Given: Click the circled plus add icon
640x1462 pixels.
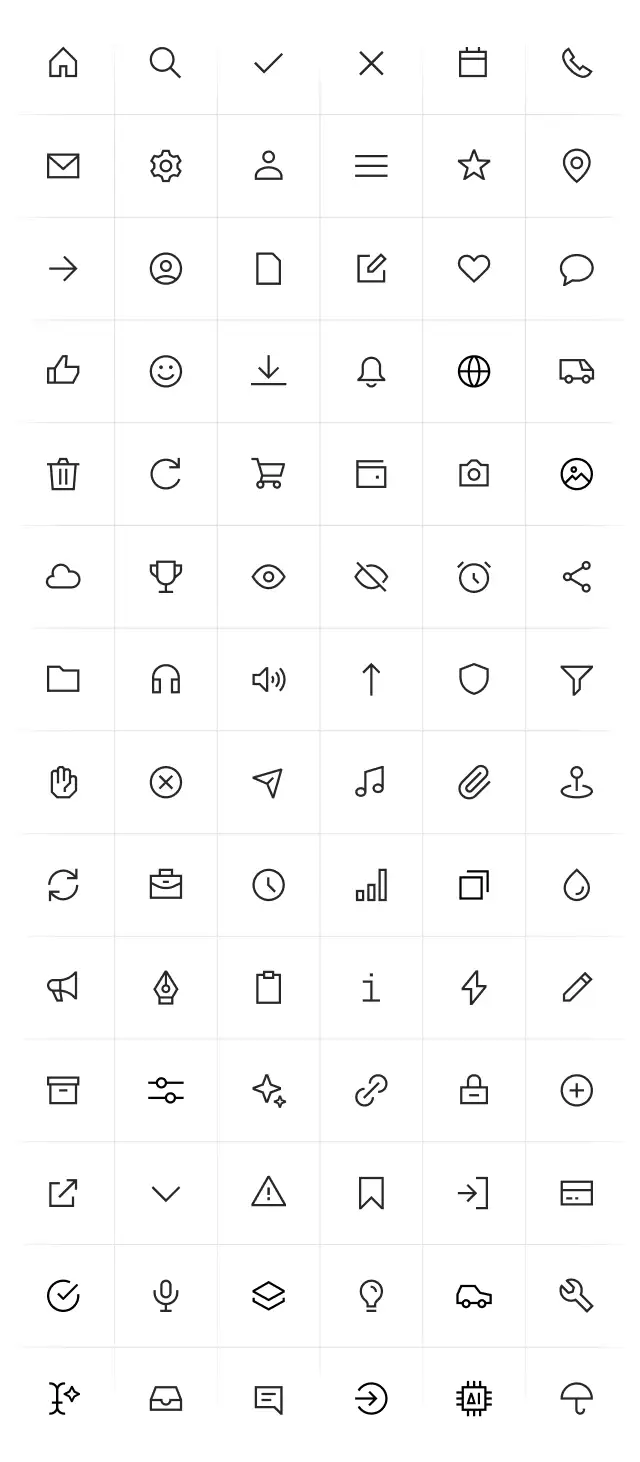Looking at the screenshot, I should pos(577,1090).
